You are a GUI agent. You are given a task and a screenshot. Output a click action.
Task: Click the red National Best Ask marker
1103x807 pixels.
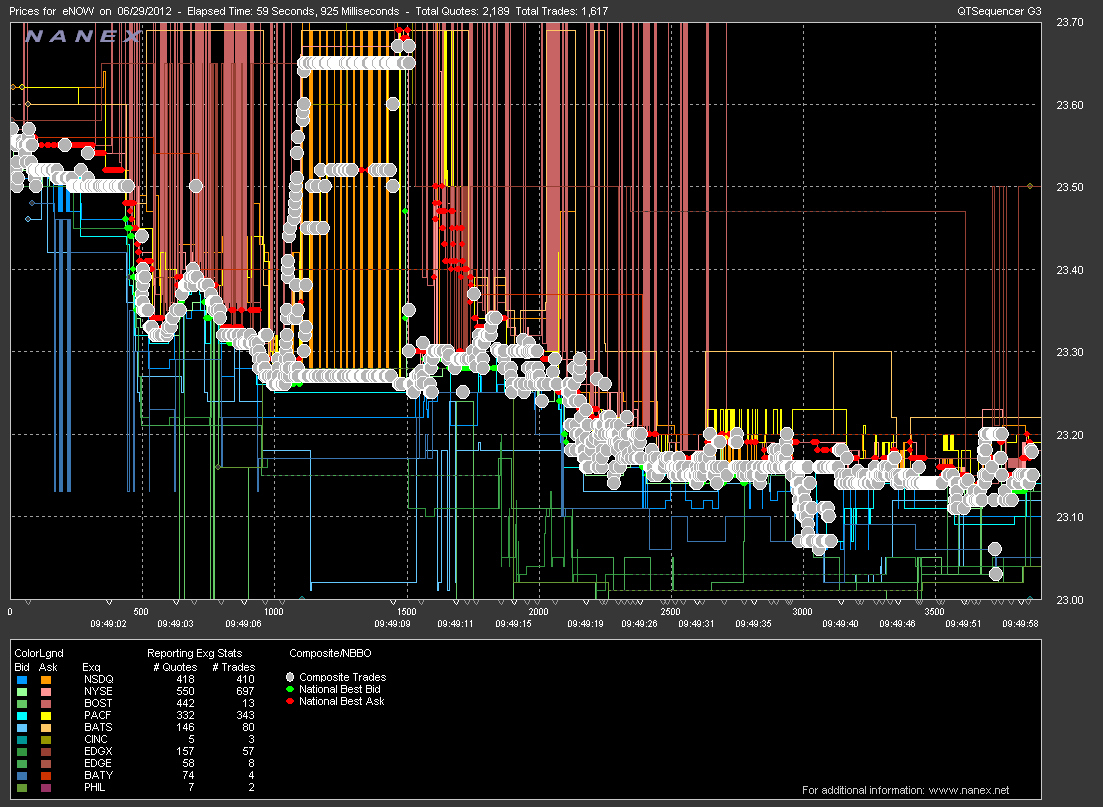[290, 701]
